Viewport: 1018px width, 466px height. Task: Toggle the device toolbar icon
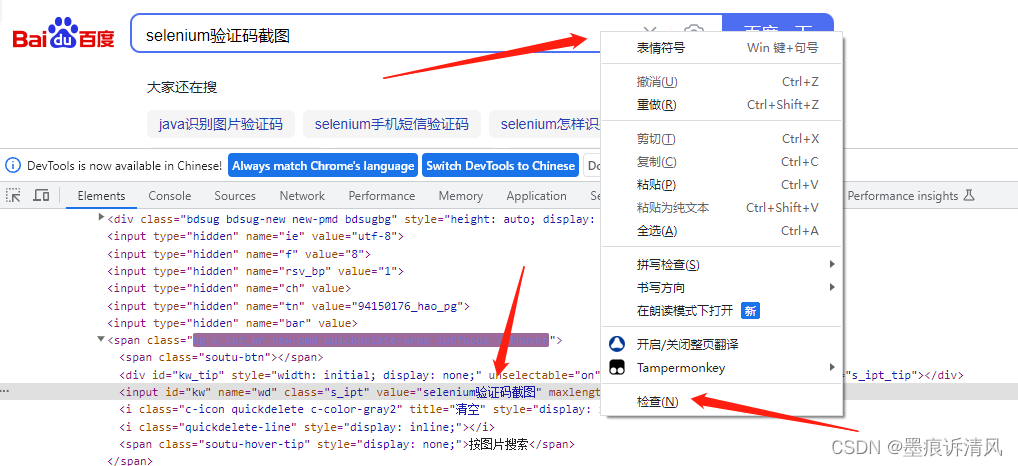[41, 195]
